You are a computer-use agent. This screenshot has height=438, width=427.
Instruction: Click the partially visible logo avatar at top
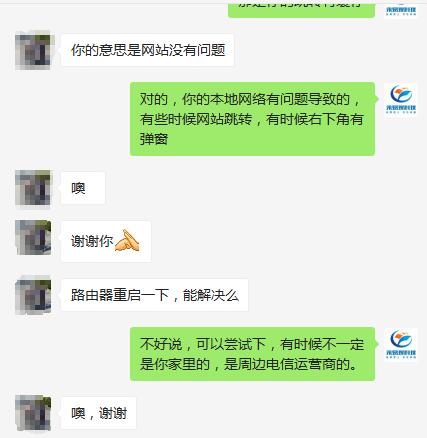point(401,9)
